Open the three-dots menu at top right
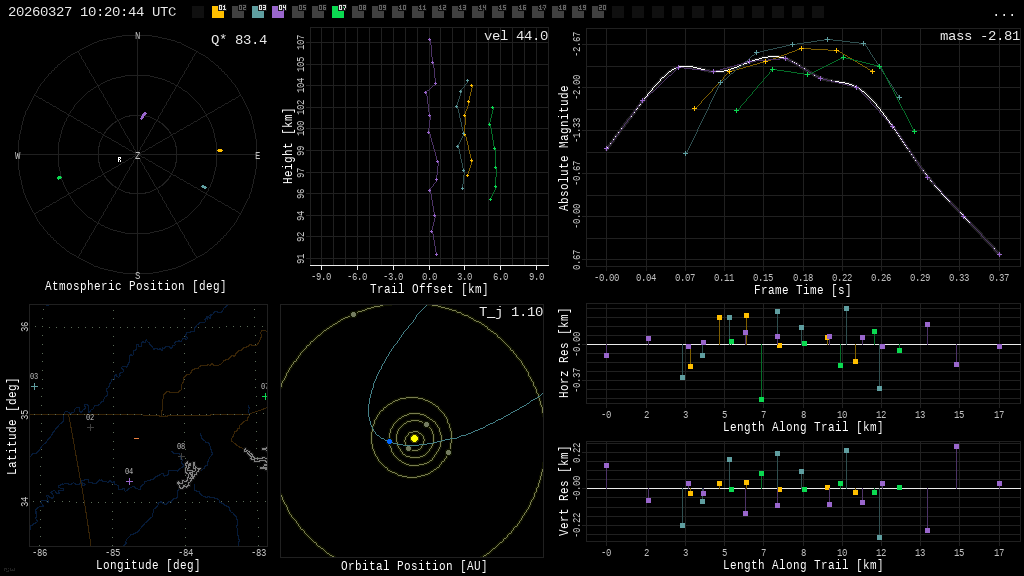Screen dimensions: 1024x576 coord(1003,13)
